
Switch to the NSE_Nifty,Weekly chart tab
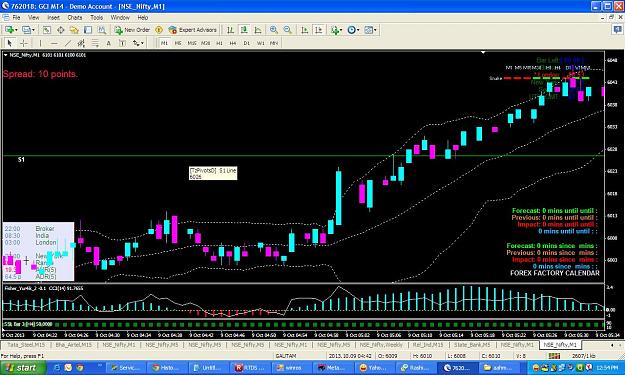point(381,344)
